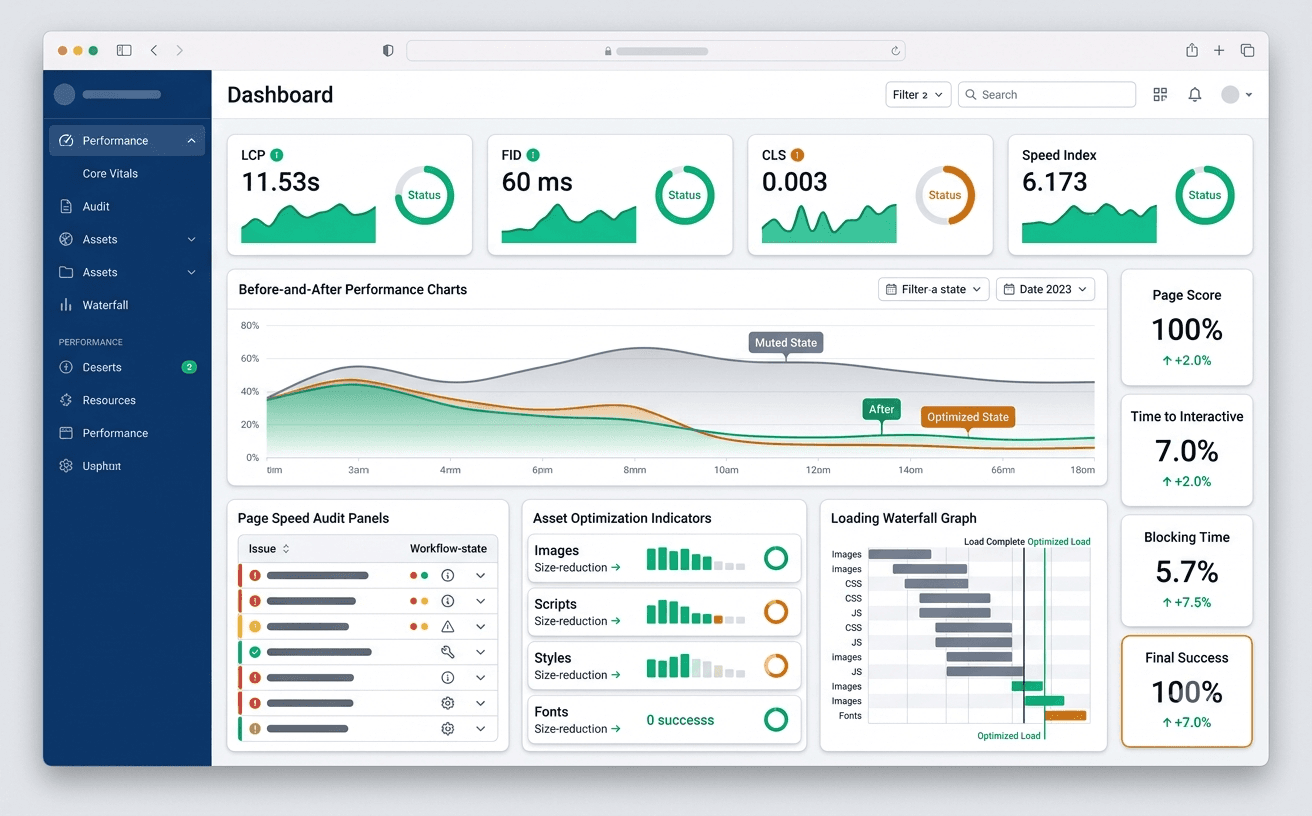The width and height of the screenshot is (1312, 816).
Task: Click the wrench icon in audit panel
Action: click(x=448, y=652)
